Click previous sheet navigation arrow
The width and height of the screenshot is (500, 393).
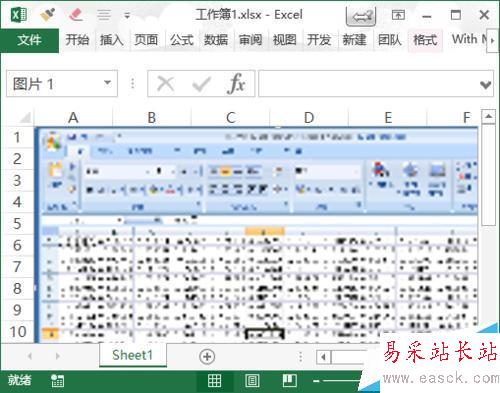coord(30,356)
